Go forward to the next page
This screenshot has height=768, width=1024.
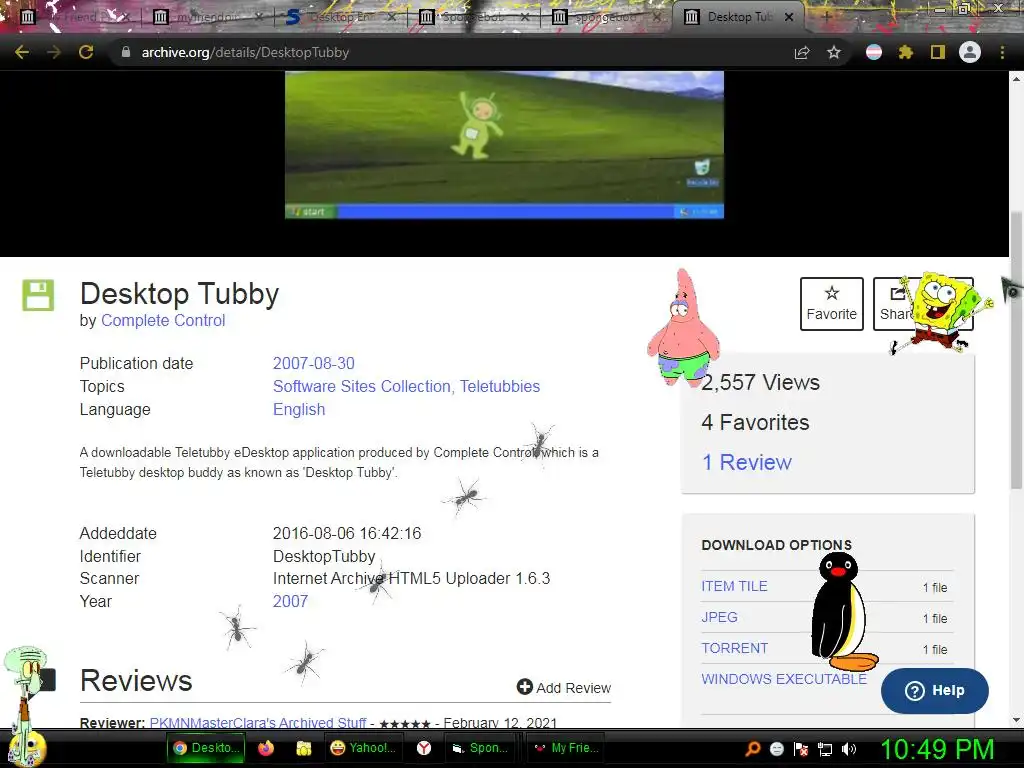point(54,52)
